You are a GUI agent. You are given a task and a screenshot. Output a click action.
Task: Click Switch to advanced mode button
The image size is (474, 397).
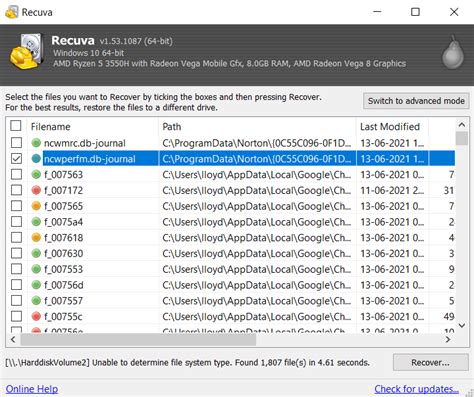(416, 101)
